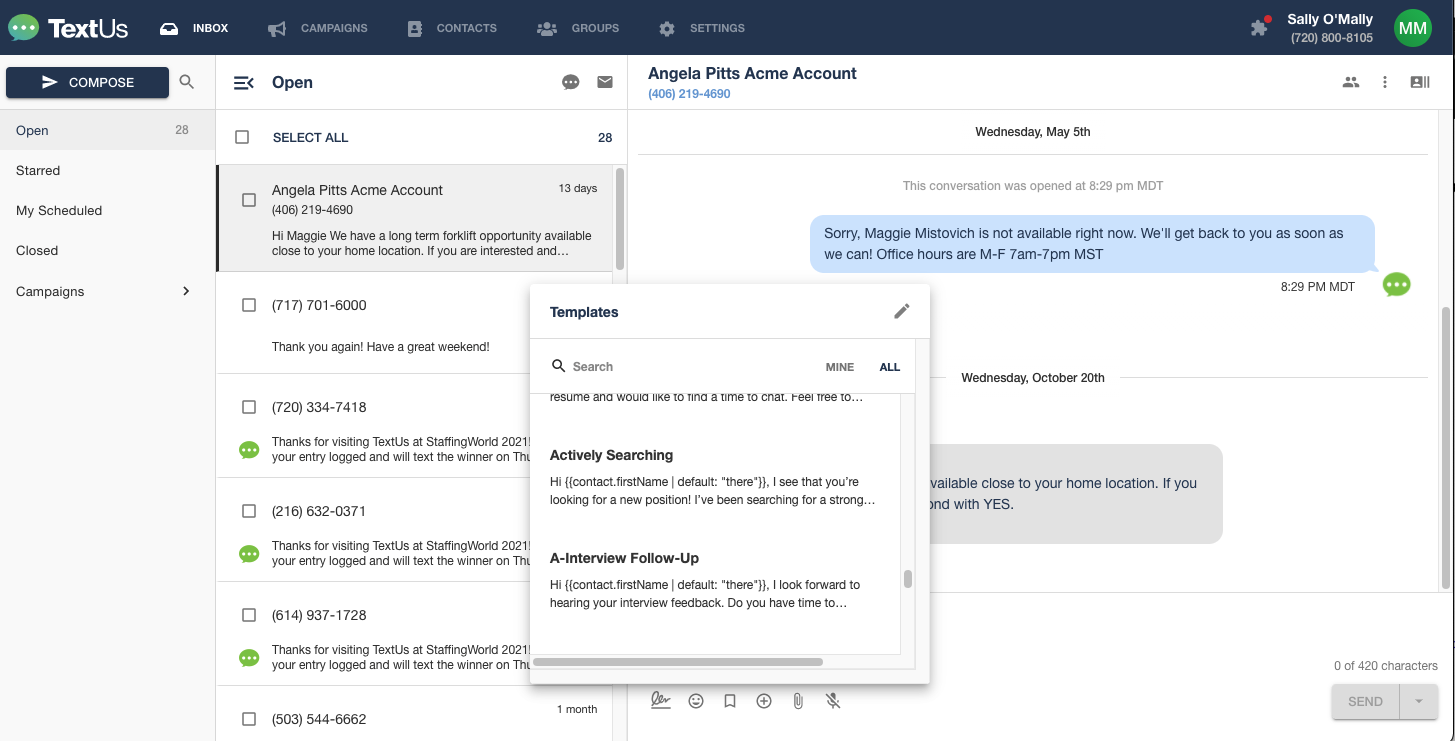This screenshot has width=1455, height=741.
Task: Collapse the sidebar with the menu icon
Action: [x=243, y=83]
